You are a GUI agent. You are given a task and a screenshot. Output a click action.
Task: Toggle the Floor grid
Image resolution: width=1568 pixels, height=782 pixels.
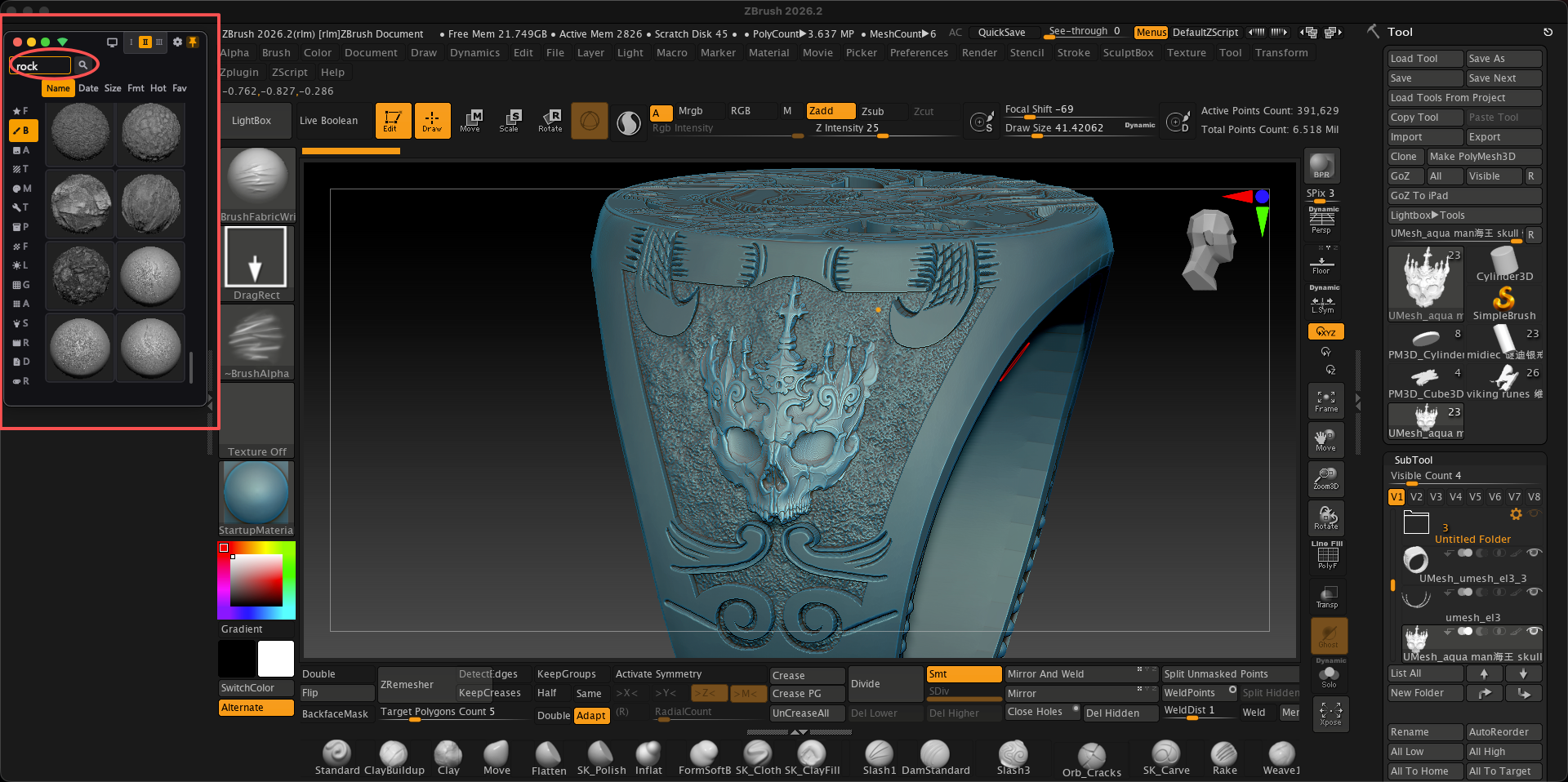pyautogui.click(x=1321, y=263)
